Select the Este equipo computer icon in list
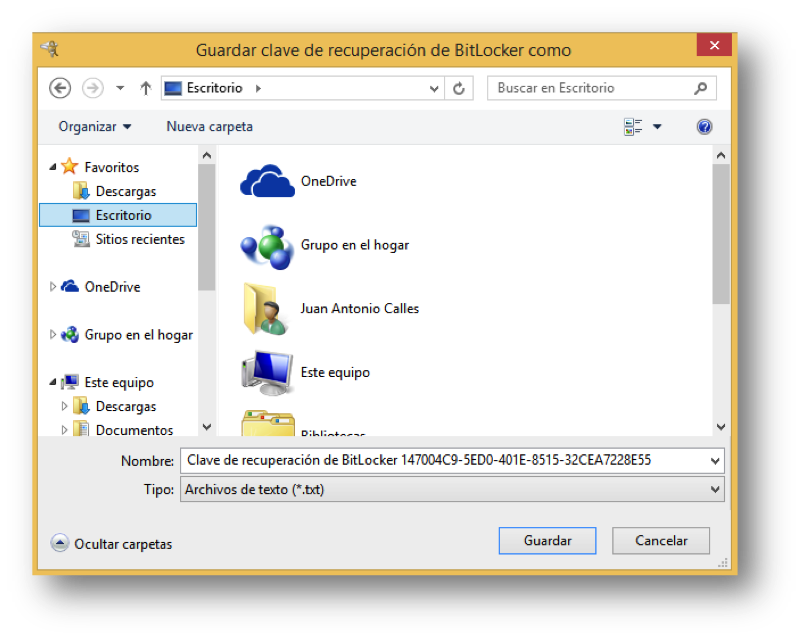802x640 pixels. [267, 372]
